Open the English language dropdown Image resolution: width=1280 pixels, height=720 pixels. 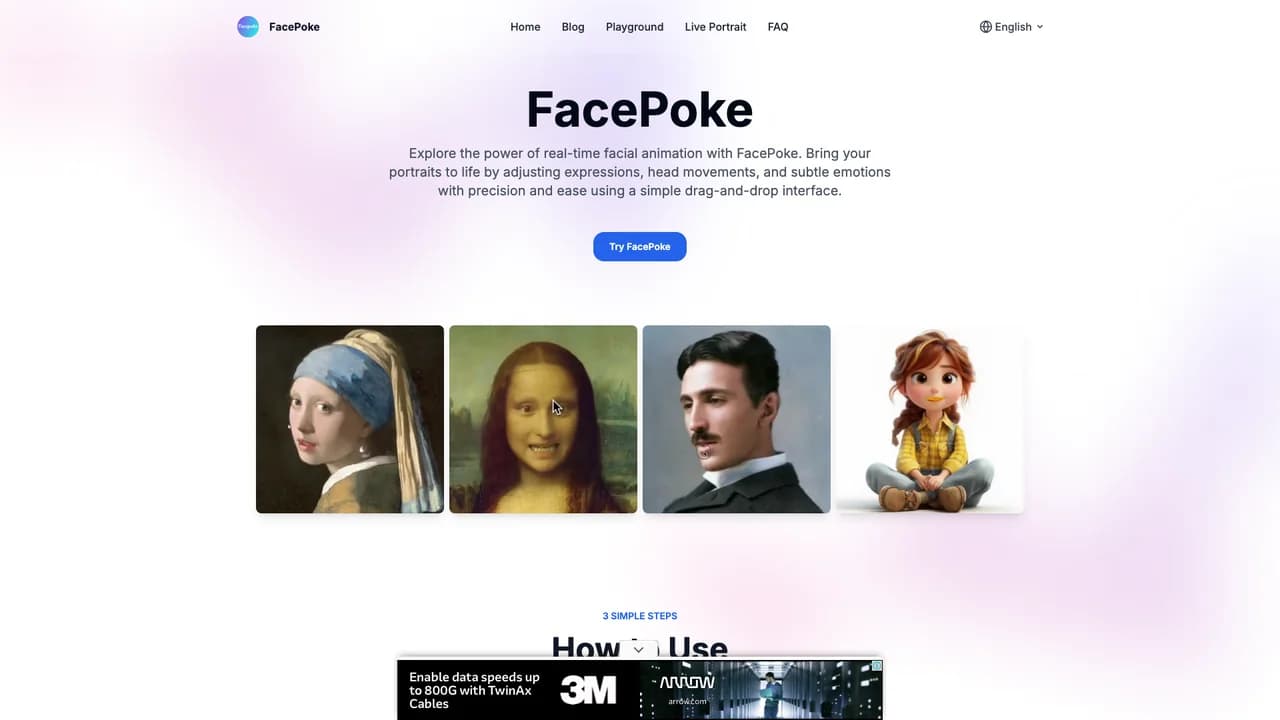coord(1011,27)
